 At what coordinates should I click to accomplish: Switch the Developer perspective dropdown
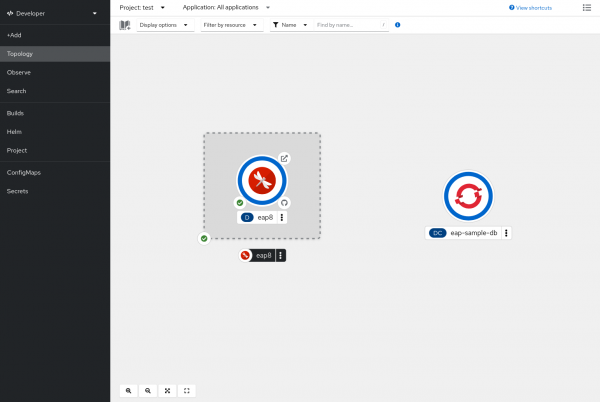tap(54, 14)
